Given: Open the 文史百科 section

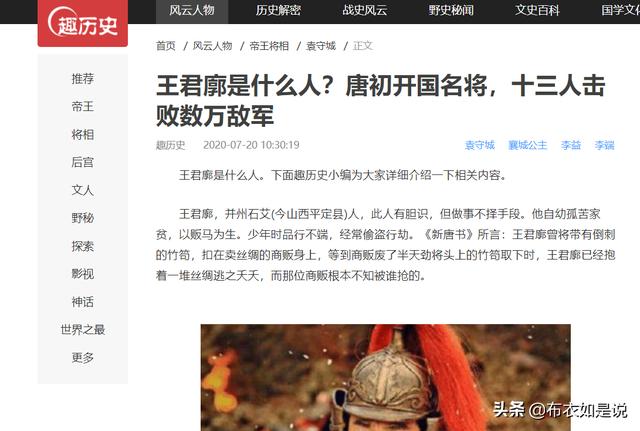Looking at the screenshot, I should (x=537, y=10).
